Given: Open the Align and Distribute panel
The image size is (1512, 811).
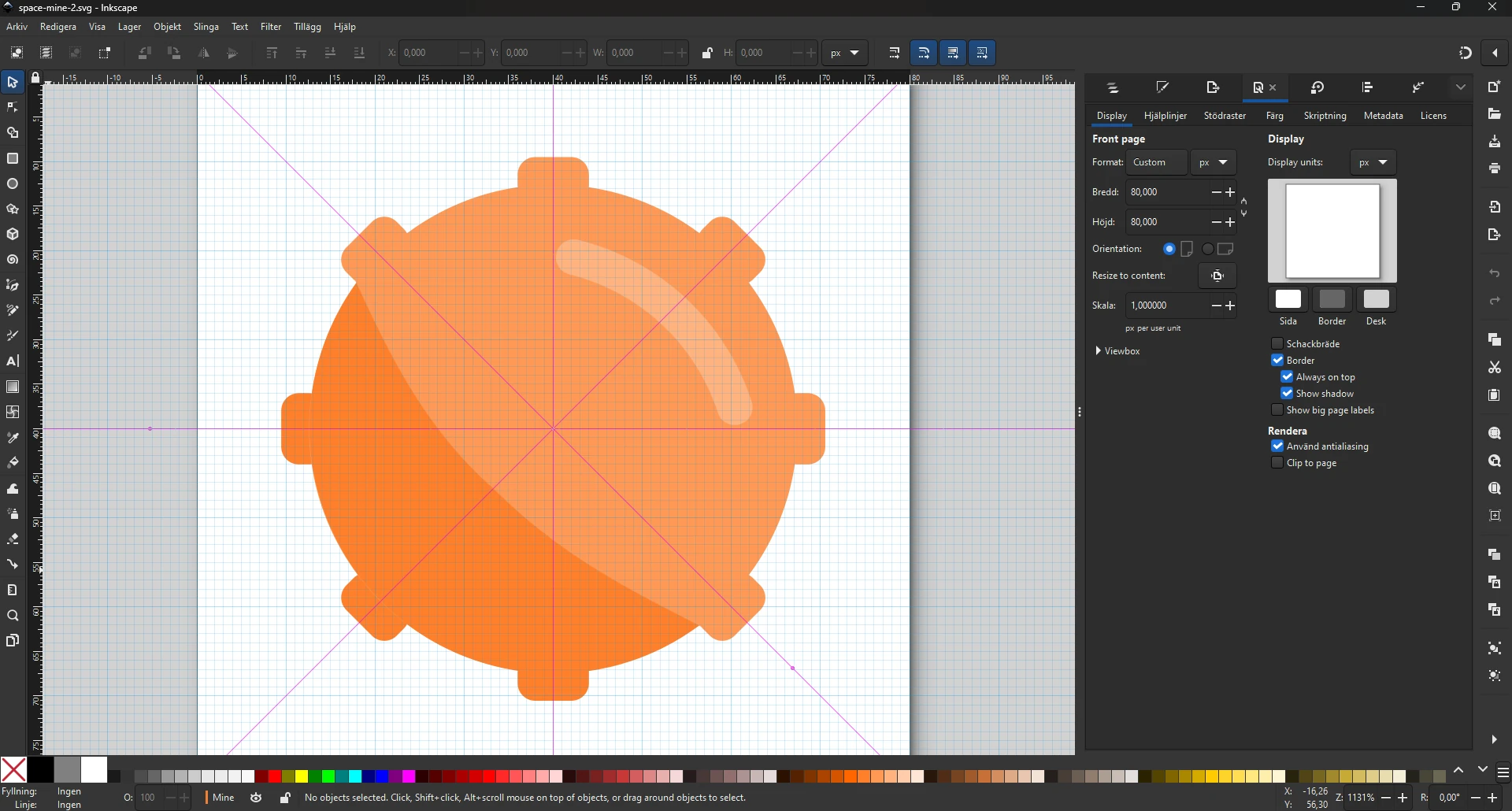Looking at the screenshot, I should [x=1367, y=87].
